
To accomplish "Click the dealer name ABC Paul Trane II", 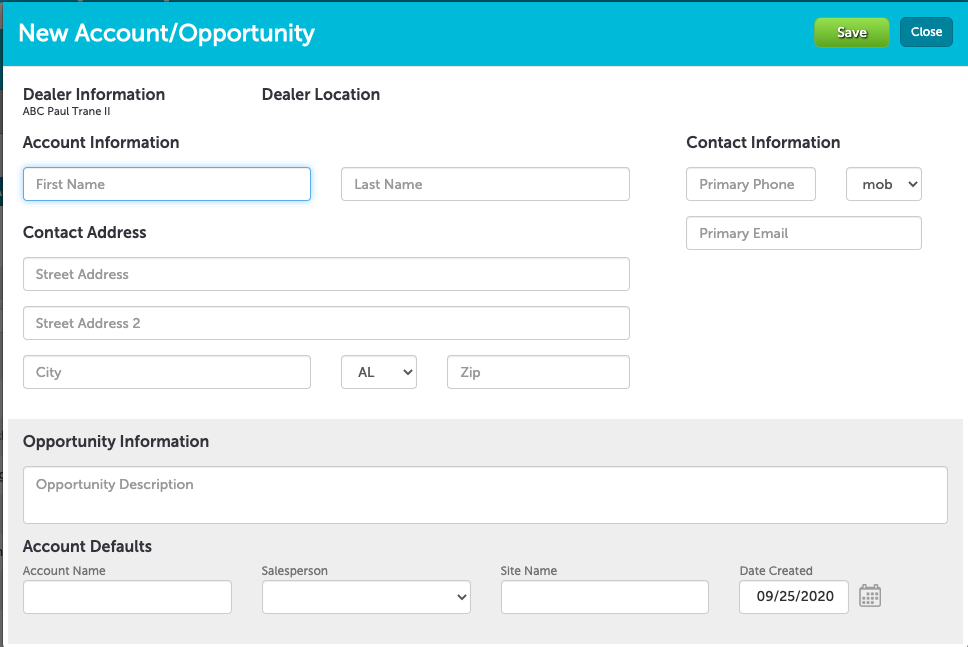I will tap(67, 111).
